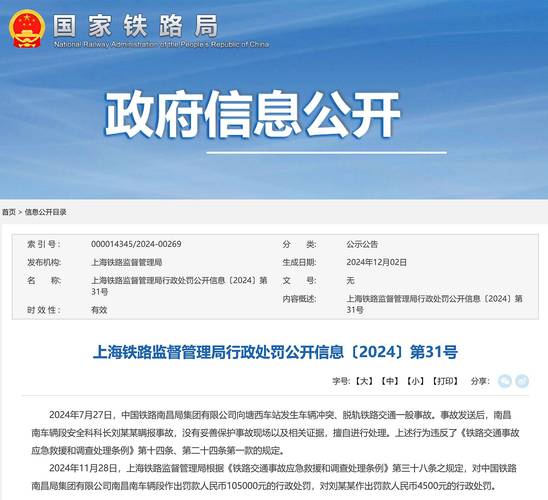Click the 字号 label
This screenshot has width=548, height=500.
(x=341, y=381)
